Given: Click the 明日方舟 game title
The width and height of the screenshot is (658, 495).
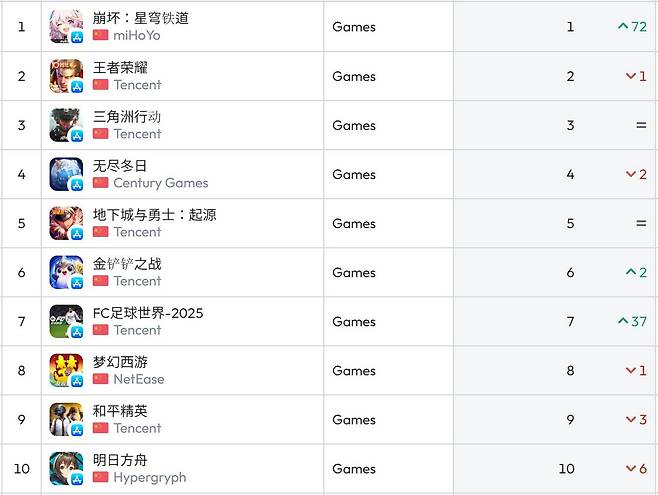Looking at the screenshot, I should pos(120,460).
